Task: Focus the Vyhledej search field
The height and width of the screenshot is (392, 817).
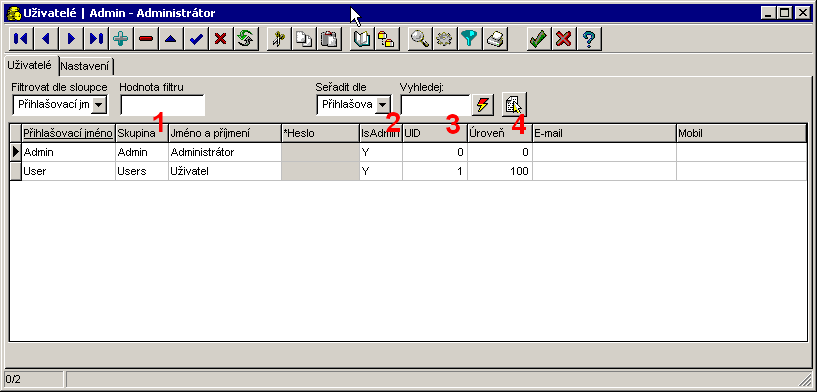Action: point(436,105)
